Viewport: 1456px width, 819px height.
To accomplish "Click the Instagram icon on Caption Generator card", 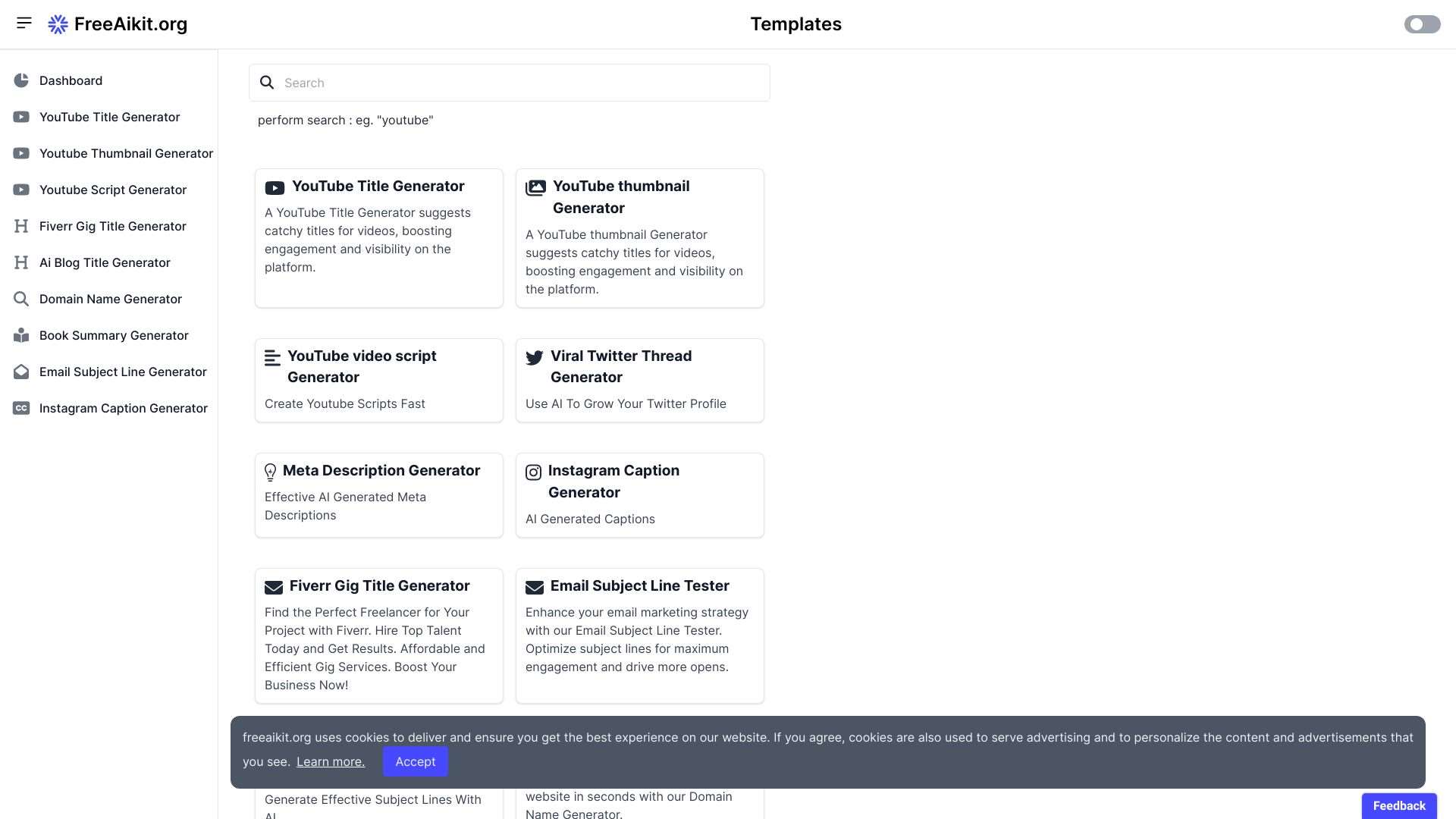I will (533, 472).
